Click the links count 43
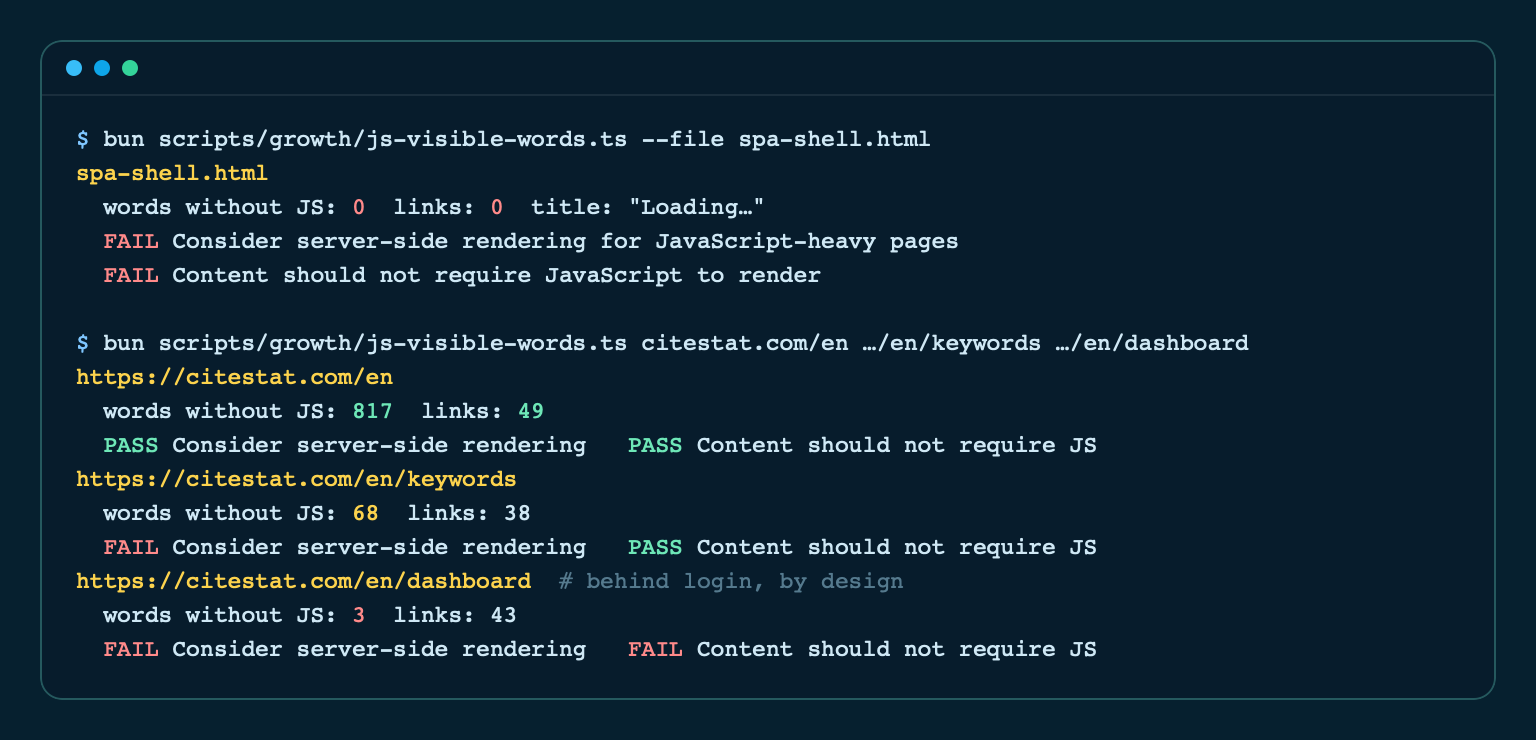Screen dimensions: 1536x740 [x=503, y=615]
